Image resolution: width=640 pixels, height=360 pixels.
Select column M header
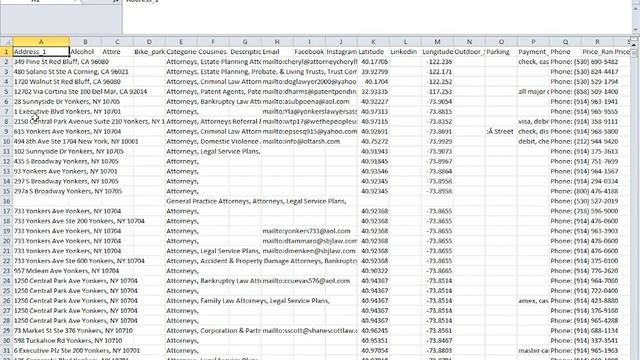[x=437, y=42]
